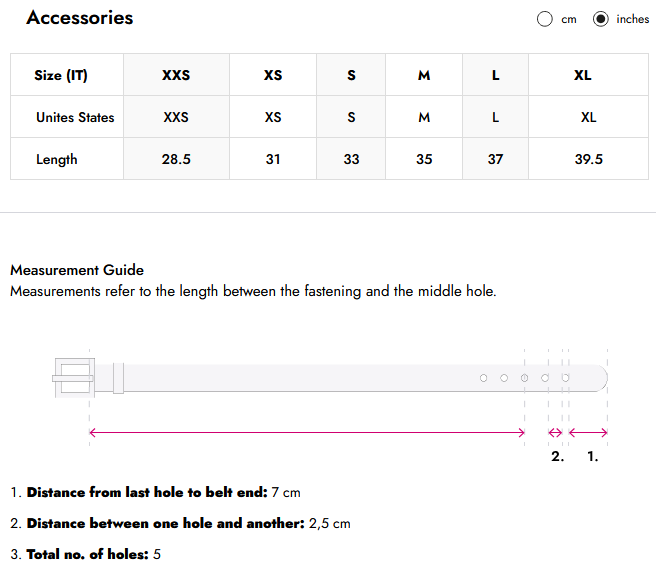Click the inches label text
This screenshot has width=656, height=572.
coord(633,19)
